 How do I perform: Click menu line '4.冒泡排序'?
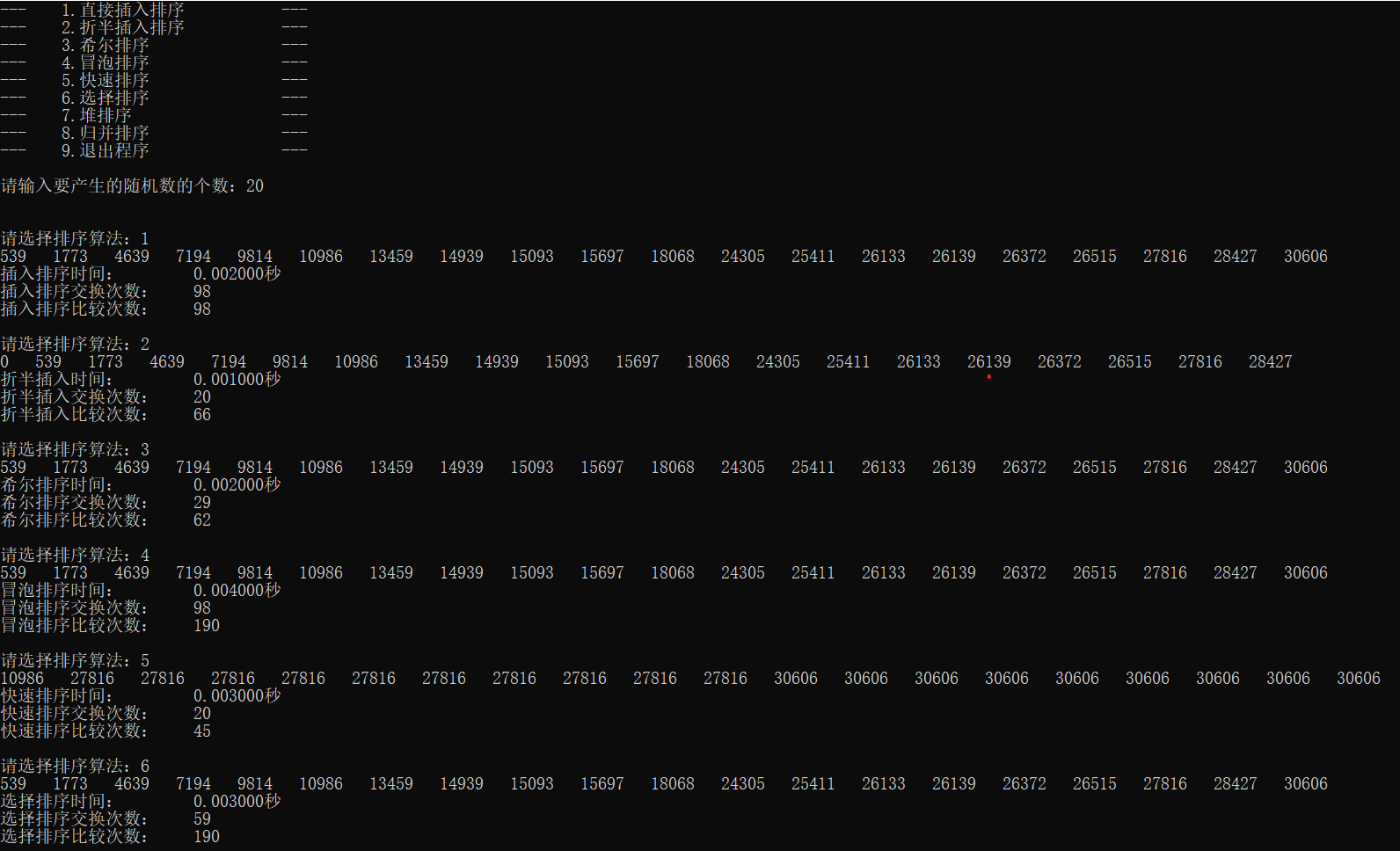point(106,62)
